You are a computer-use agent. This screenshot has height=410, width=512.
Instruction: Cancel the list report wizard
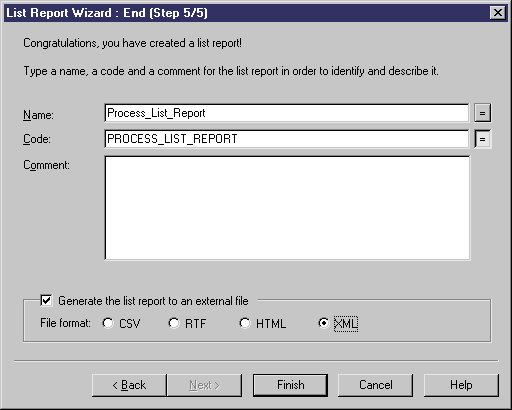pyautogui.click(x=376, y=385)
